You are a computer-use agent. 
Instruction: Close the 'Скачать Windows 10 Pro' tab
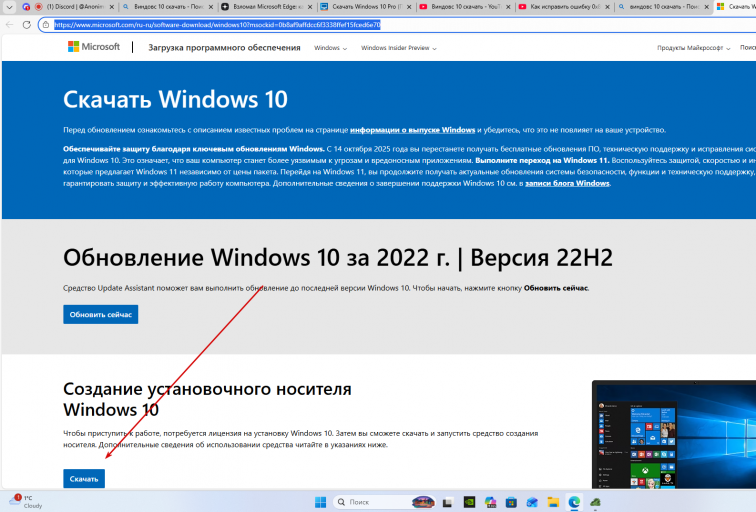tap(409, 7)
